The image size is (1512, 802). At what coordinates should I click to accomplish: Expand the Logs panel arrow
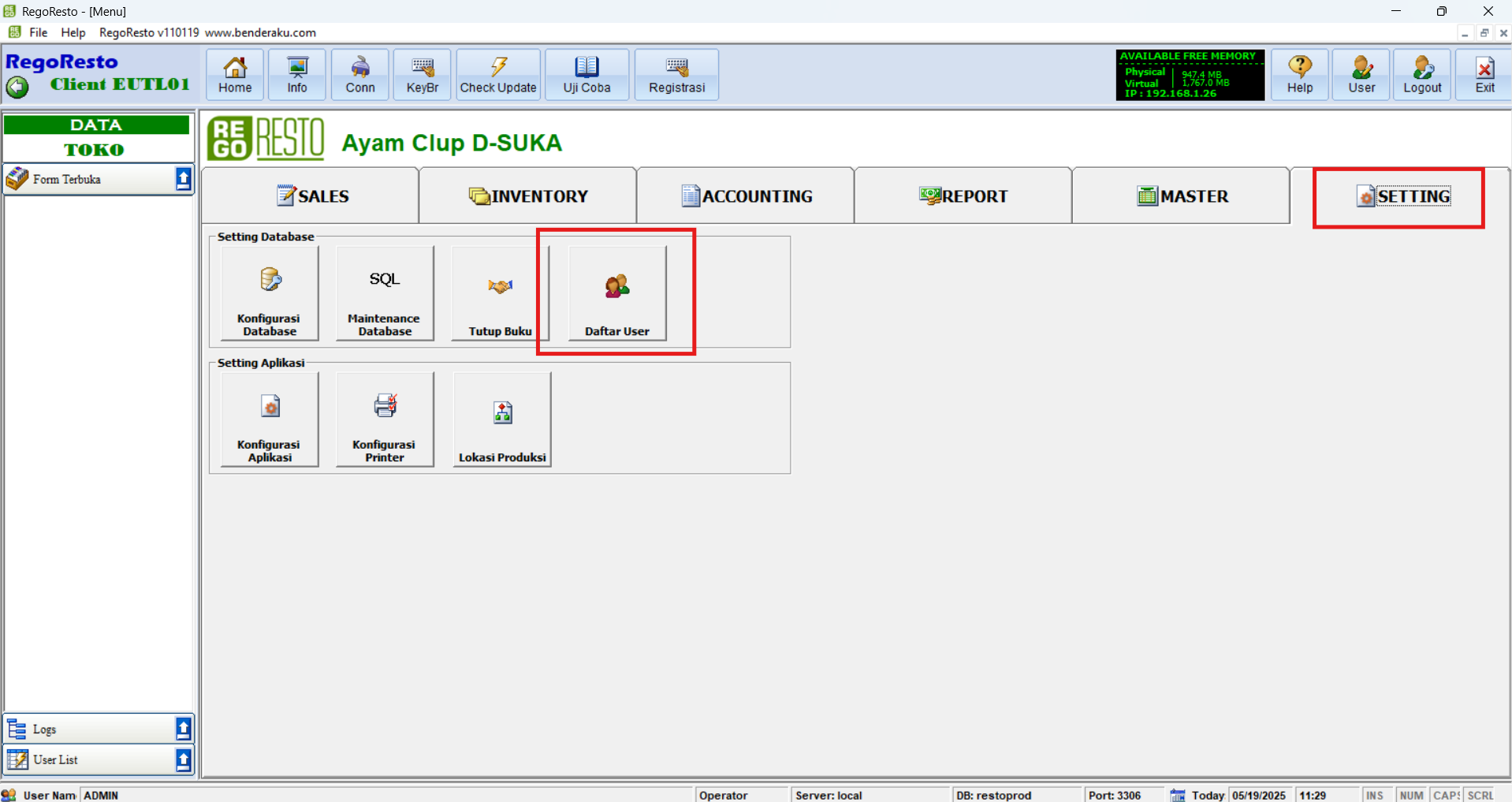183,729
